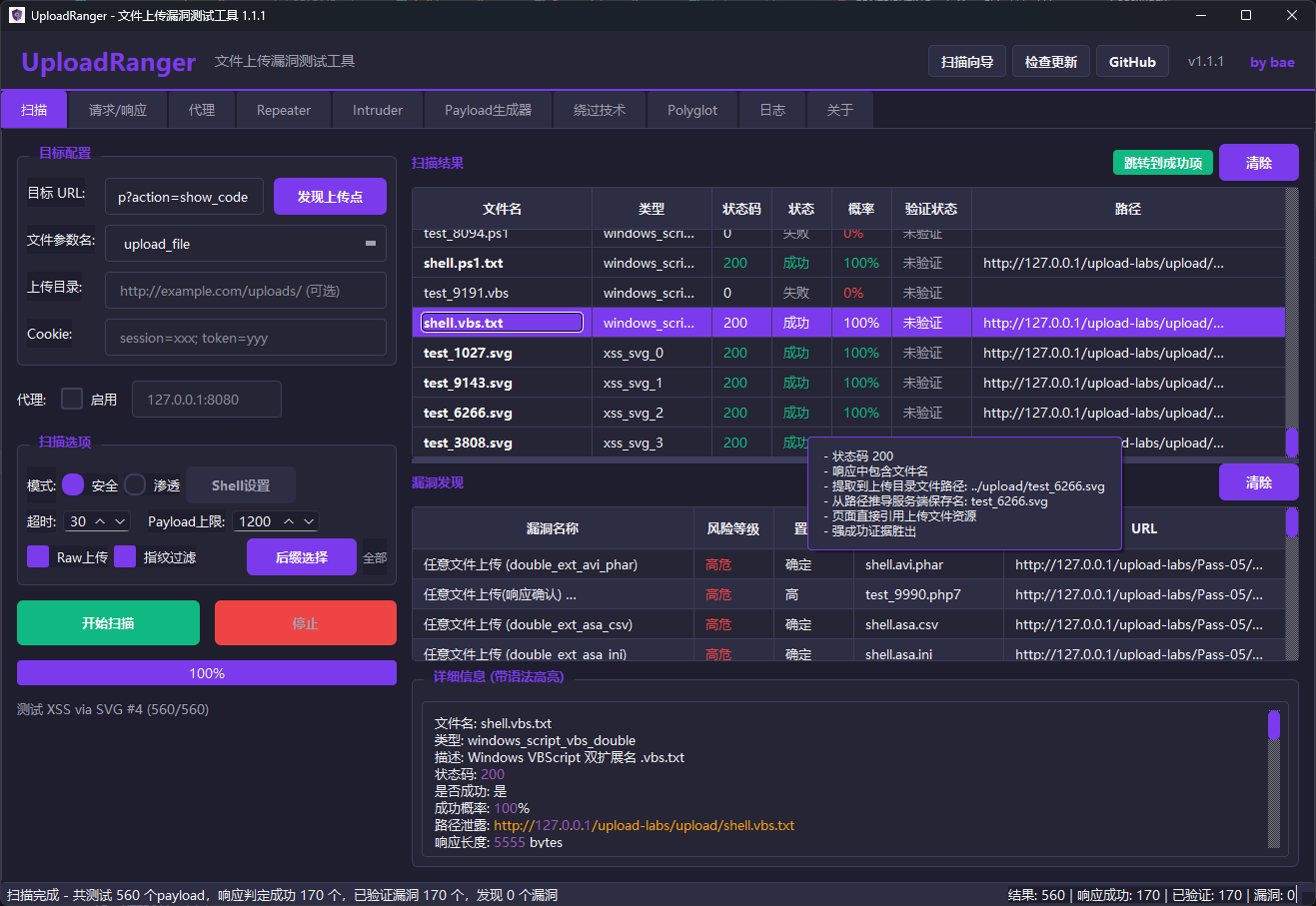The height and width of the screenshot is (906, 1316).
Task: Open the 日志 tab
Action: point(772,110)
